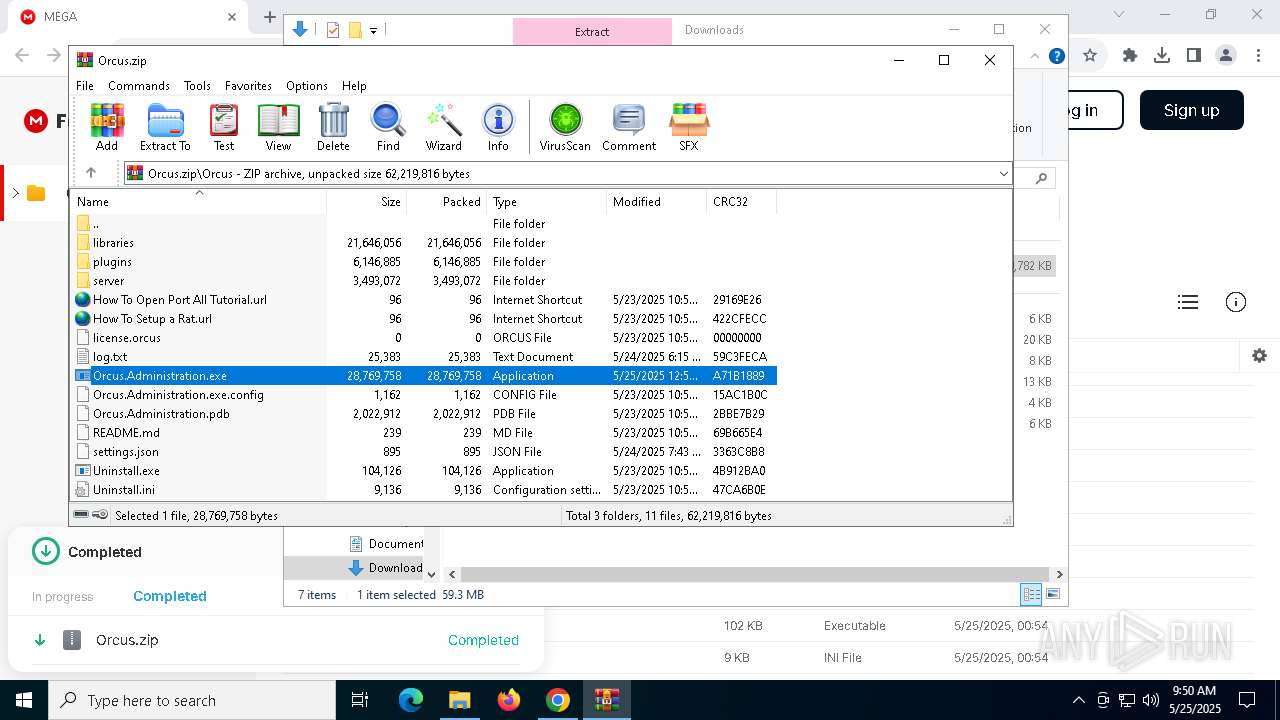
Task: Run VirusScan from the toolbar
Action: pos(565,127)
